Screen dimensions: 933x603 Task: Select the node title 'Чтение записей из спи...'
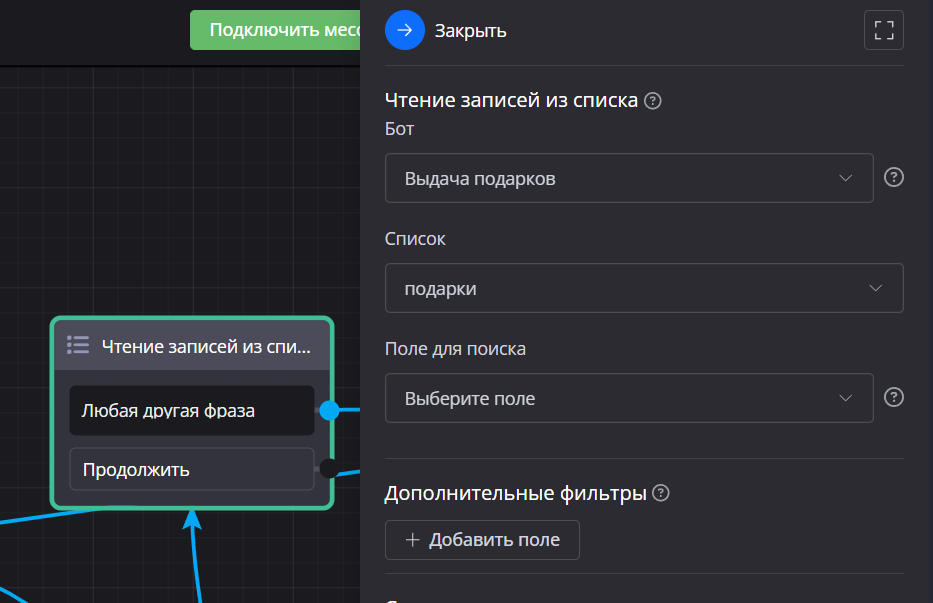tap(206, 346)
